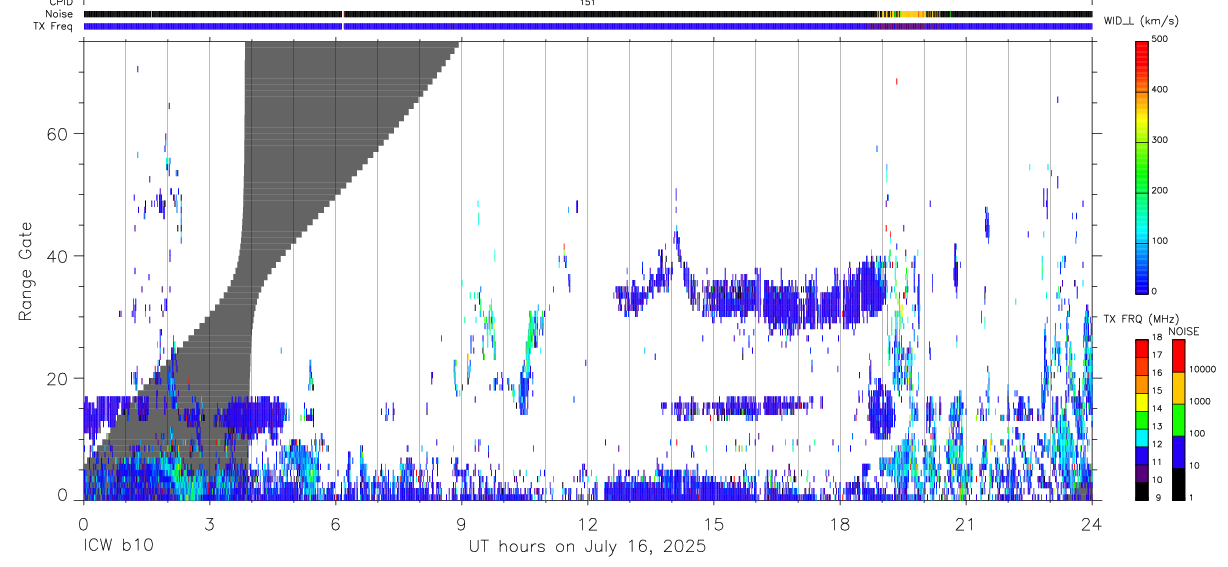
Task: Click the '9' hour tick on time axis
Action: pos(461,524)
